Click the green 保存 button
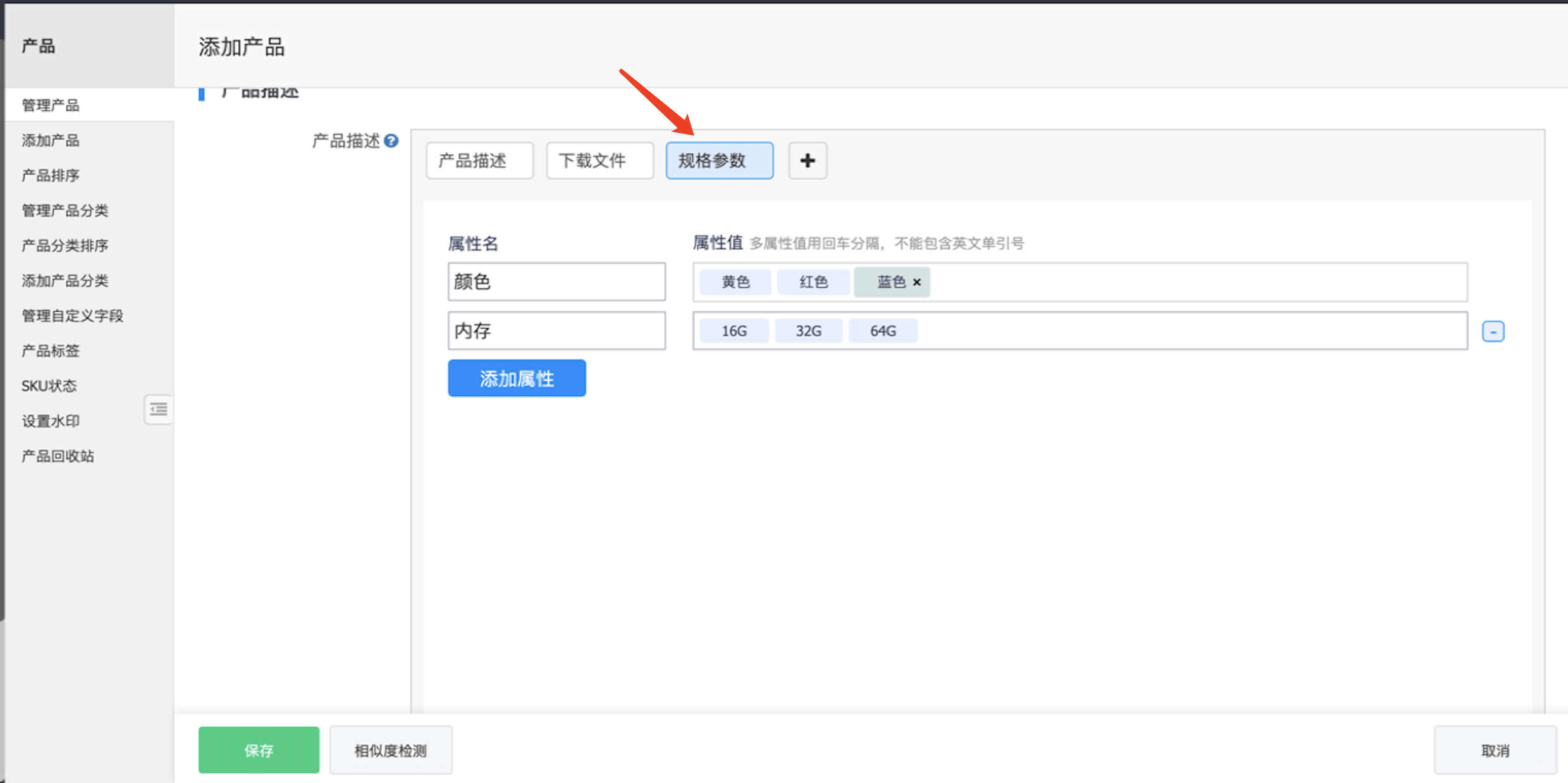1568x783 pixels. tap(259, 750)
